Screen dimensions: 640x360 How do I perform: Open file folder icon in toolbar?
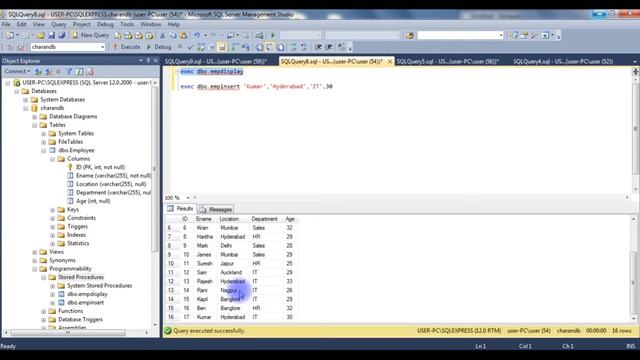pos(40,36)
